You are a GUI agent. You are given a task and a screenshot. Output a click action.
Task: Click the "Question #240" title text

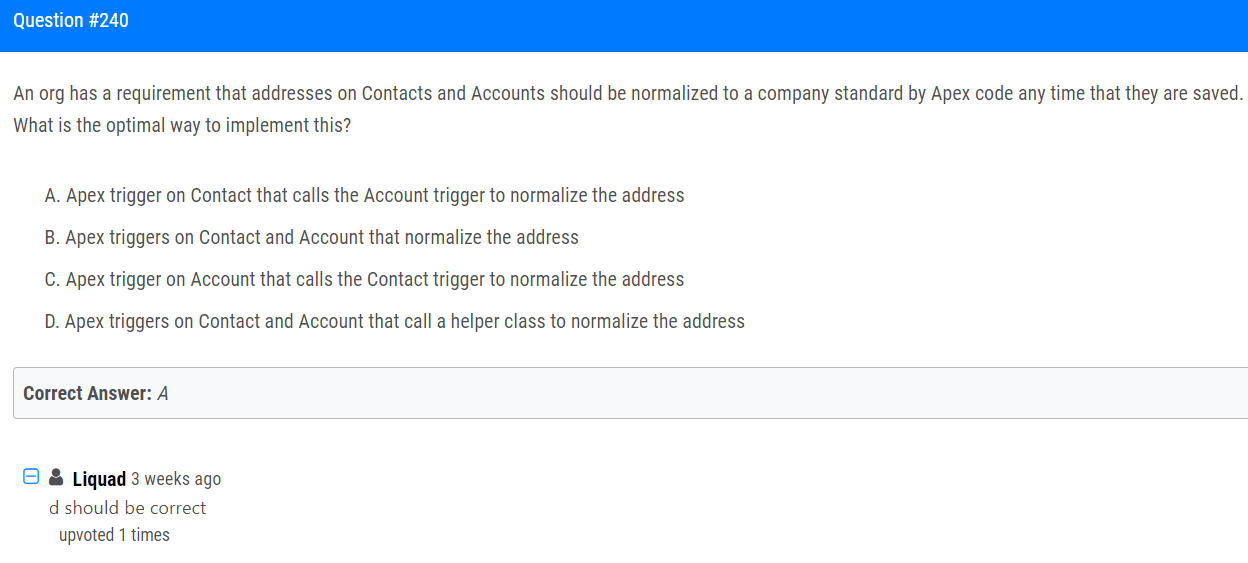click(71, 20)
